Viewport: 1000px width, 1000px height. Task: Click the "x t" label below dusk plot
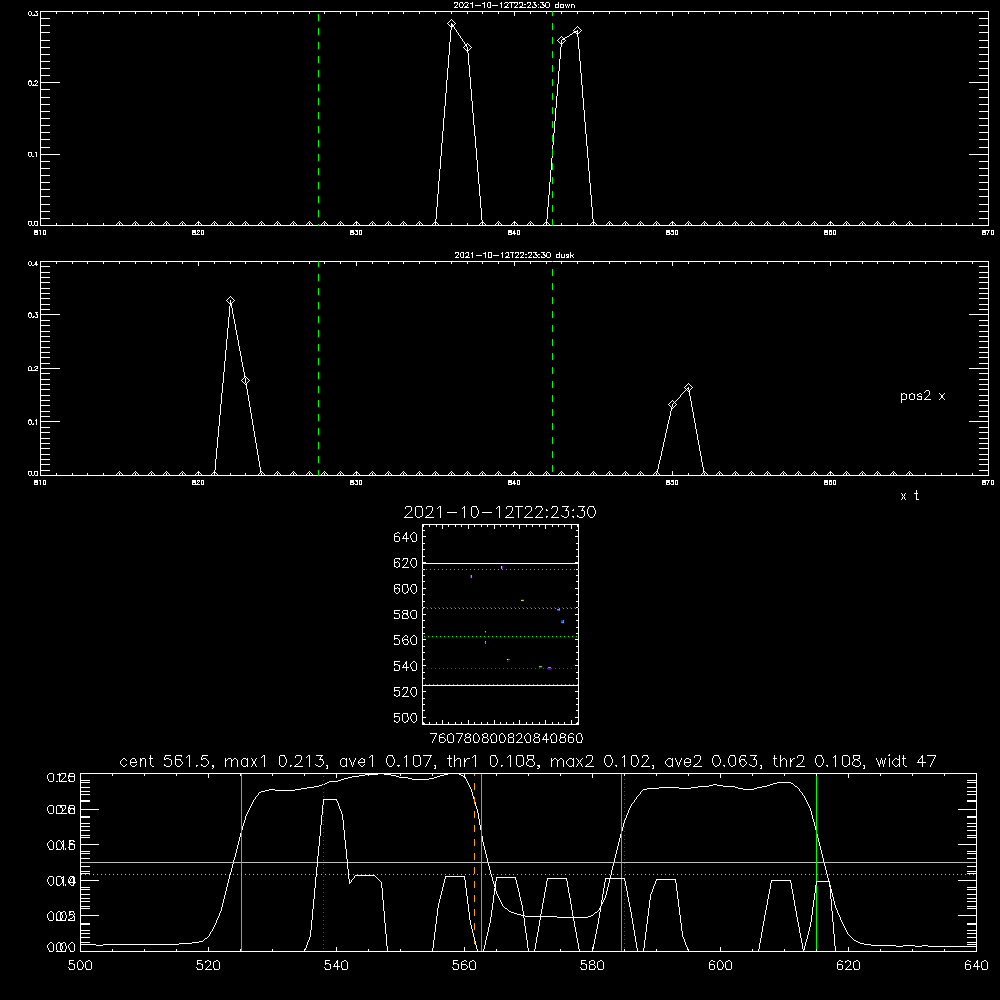(x=909, y=496)
